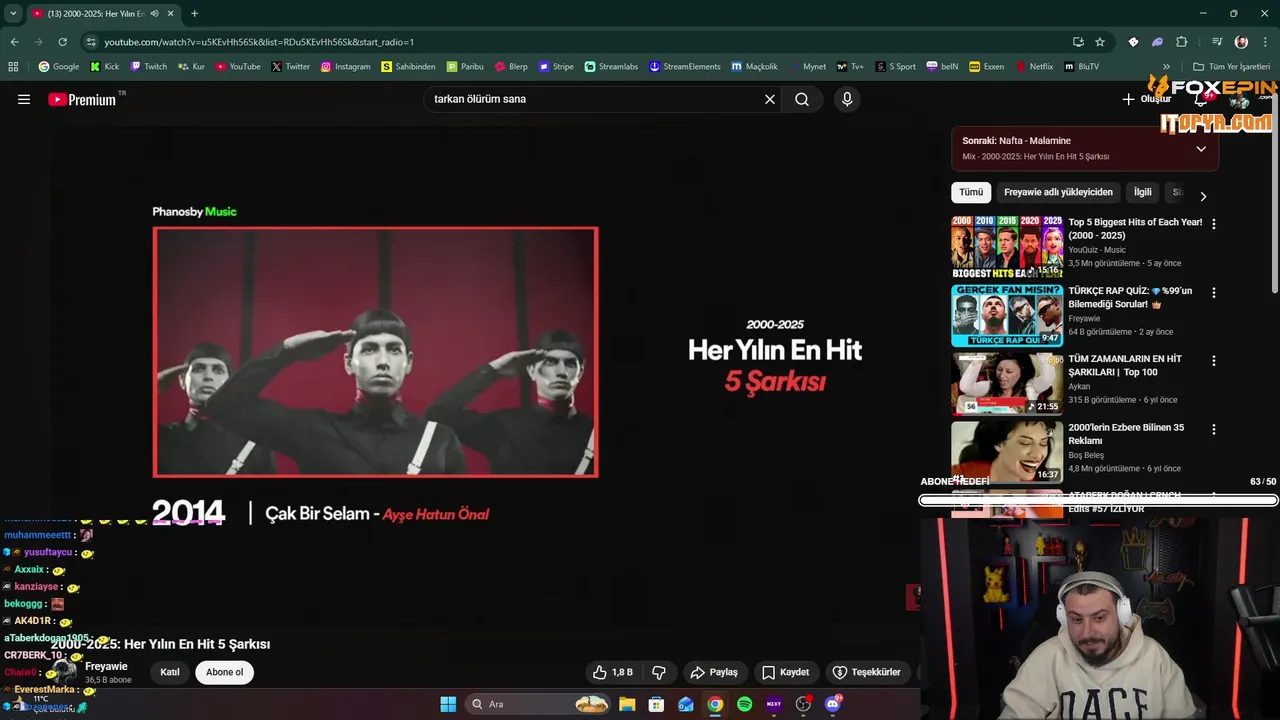Viewport: 1280px width, 720px height.
Task: Open Spotify from the taskbar
Action: pyautogui.click(x=744, y=704)
